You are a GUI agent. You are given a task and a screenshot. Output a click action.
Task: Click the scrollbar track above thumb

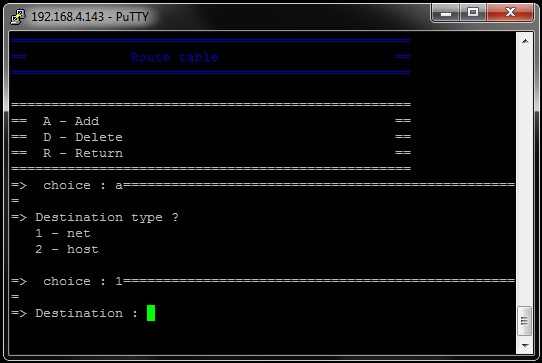525,176
